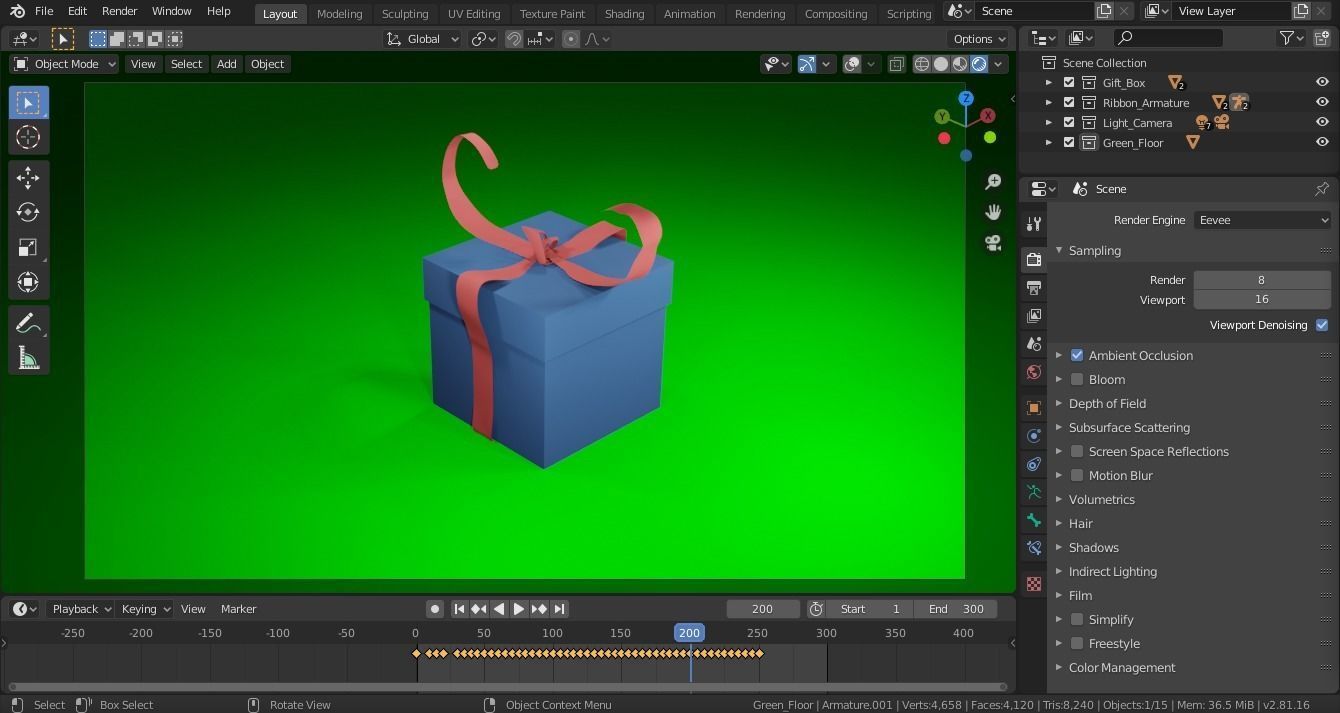Select the Transform tool

click(28, 282)
